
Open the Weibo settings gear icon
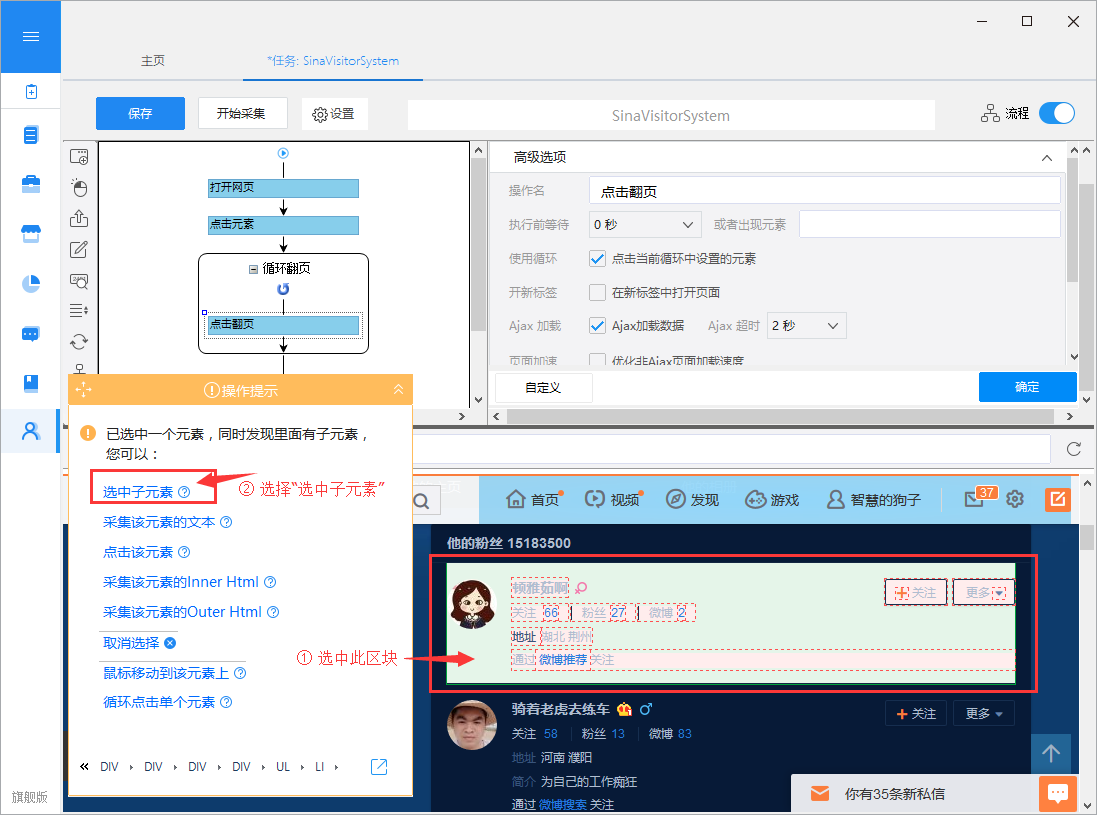[1014, 499]
